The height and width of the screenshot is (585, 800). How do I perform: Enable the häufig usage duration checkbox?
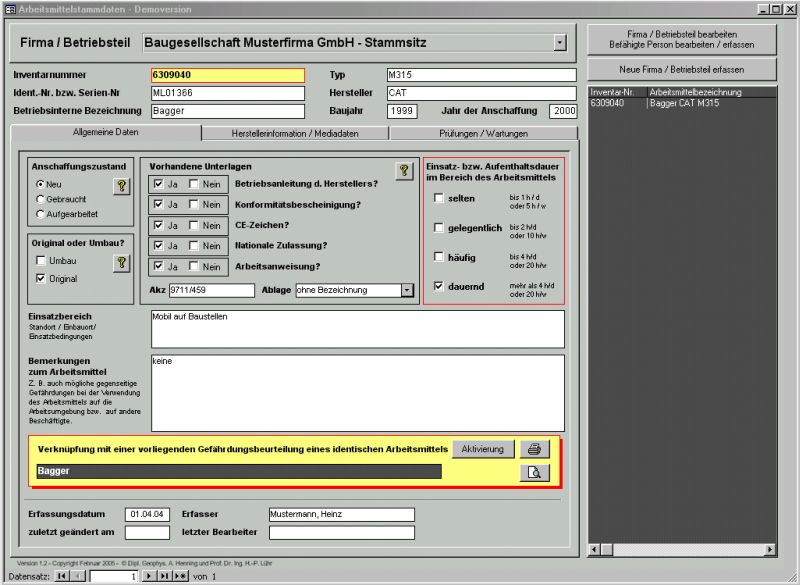439,257
